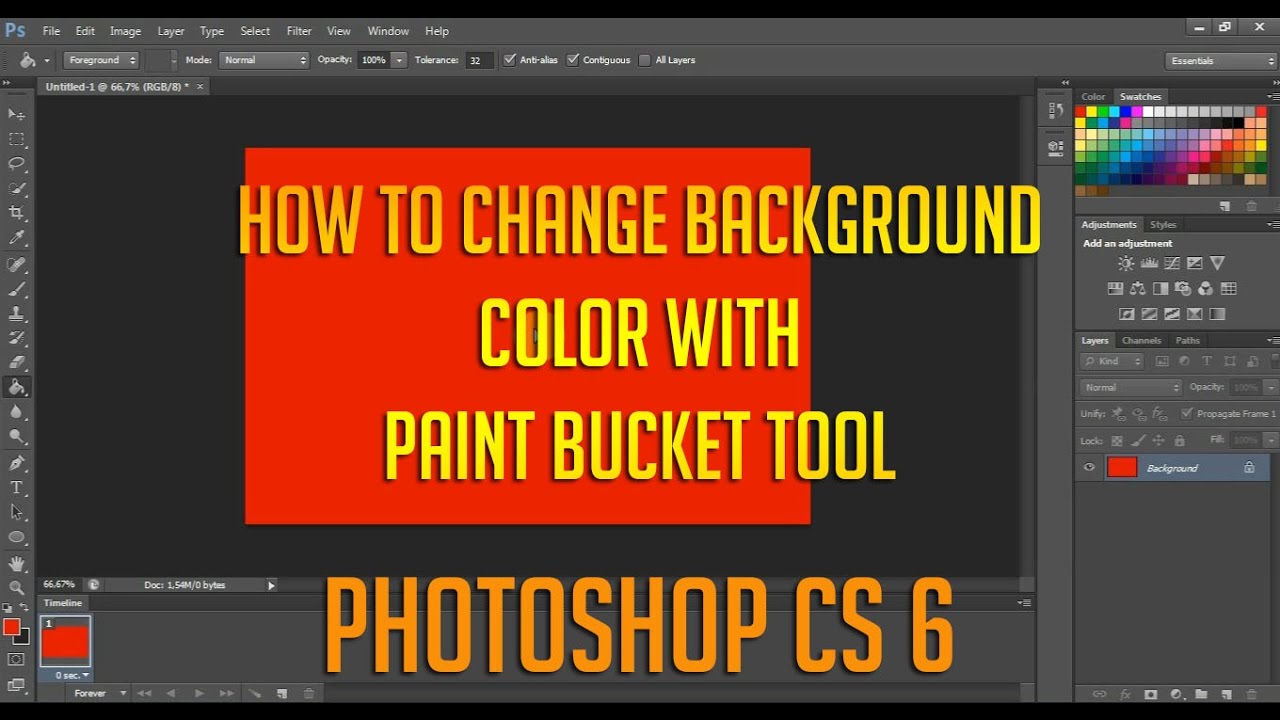Go to next Timeline frame
1280x720 pixels.
click(x=227, y=693)
